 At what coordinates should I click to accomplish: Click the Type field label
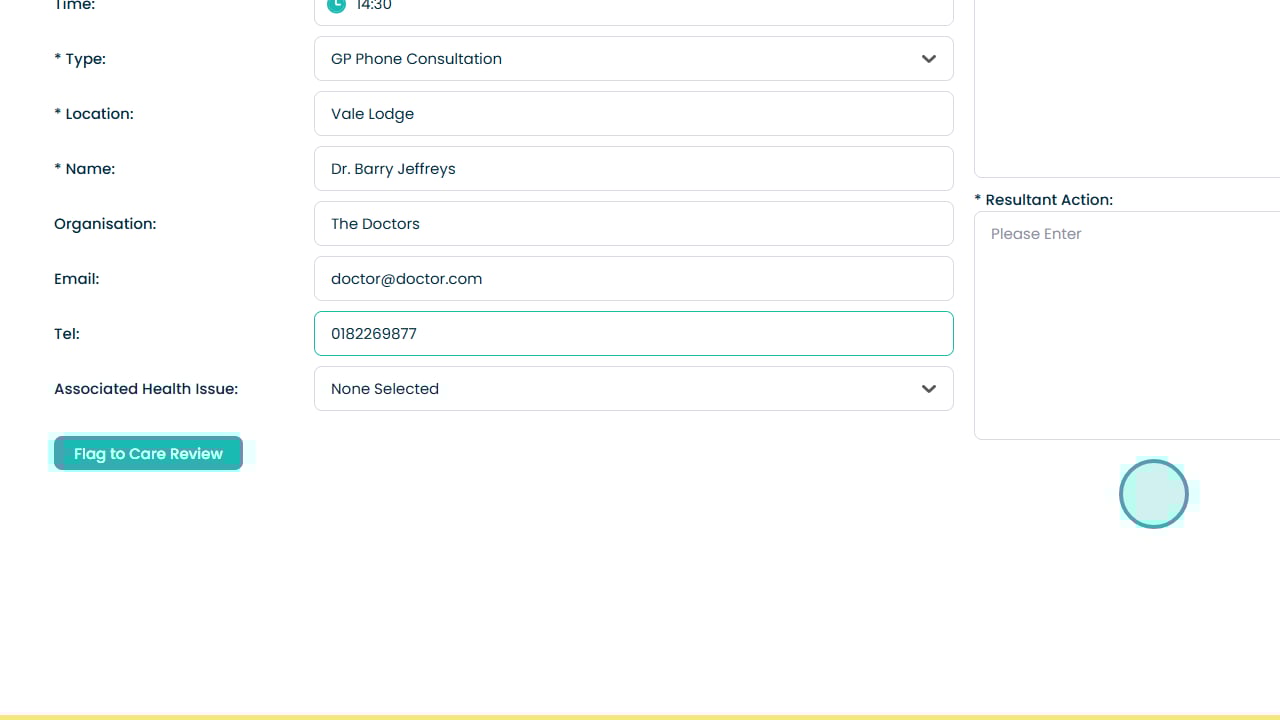pos(80,59)
